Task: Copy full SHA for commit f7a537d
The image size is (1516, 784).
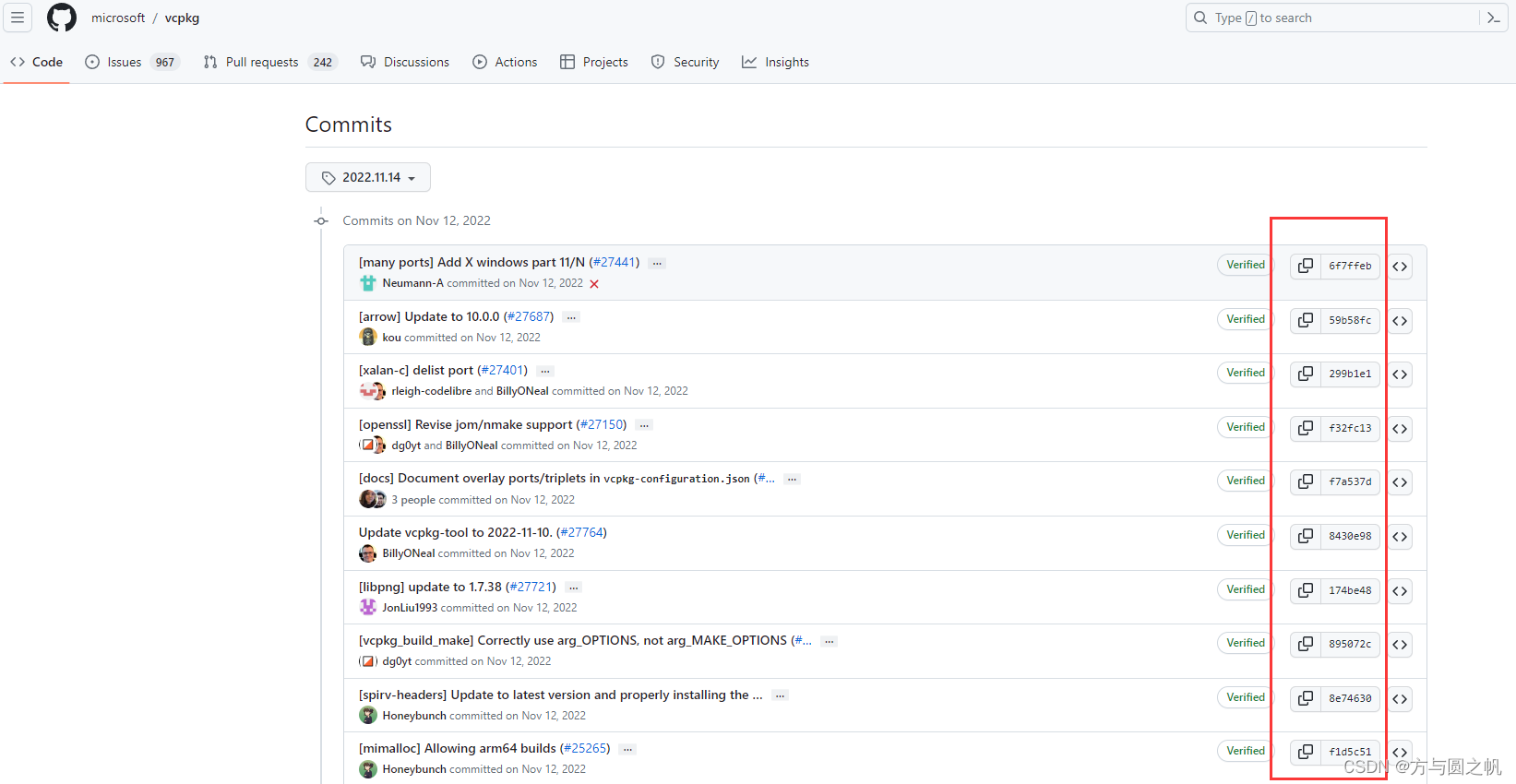Action: point(1306,481)
